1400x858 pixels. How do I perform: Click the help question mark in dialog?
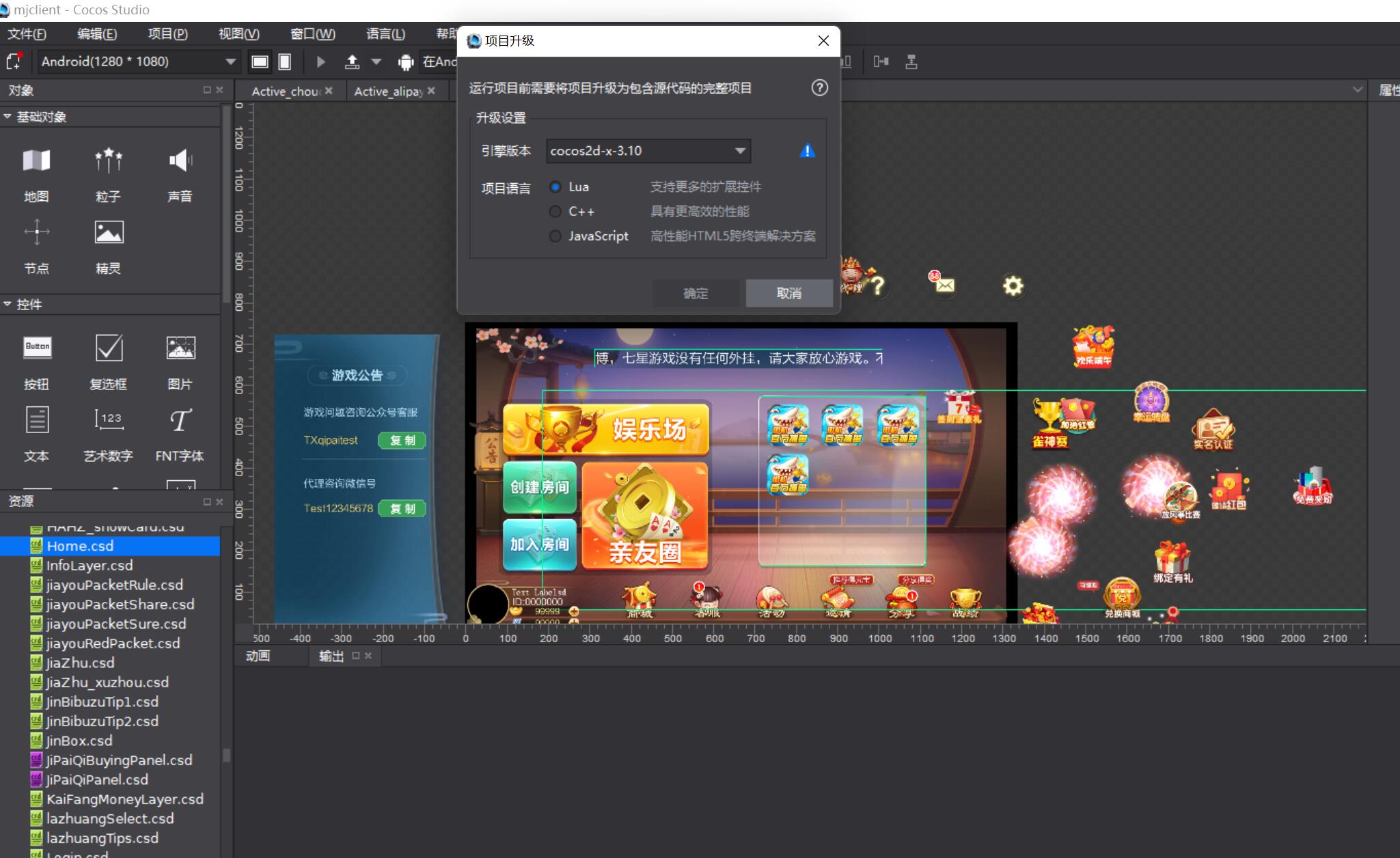pyautogui.click(x=819, y=87)
